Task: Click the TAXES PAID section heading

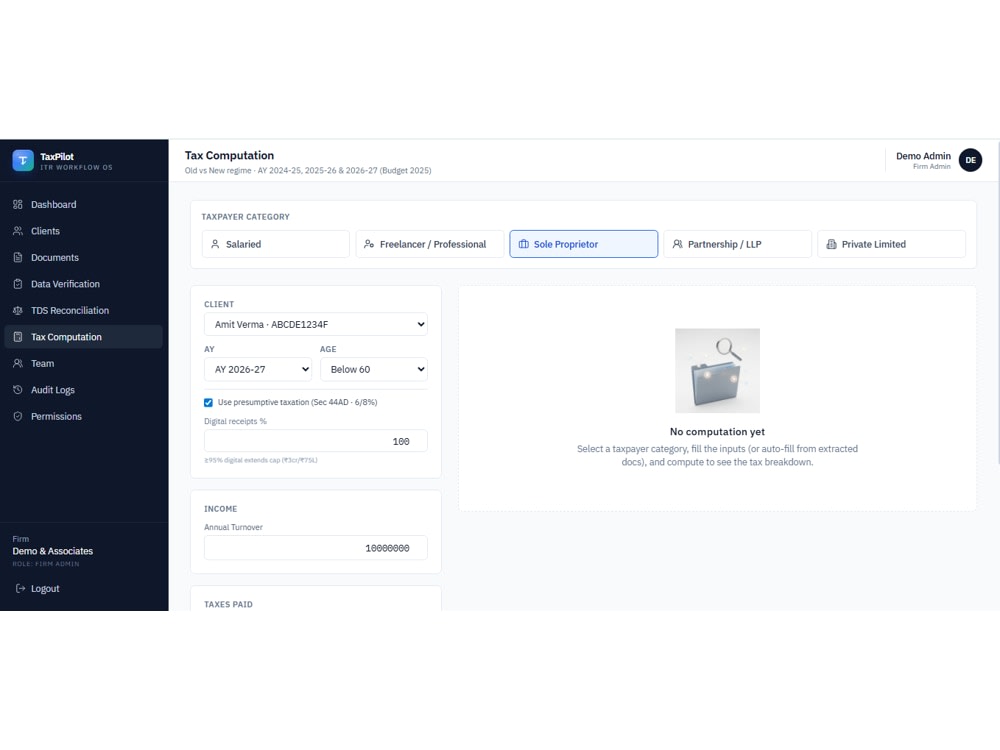Action: point(228,605)
